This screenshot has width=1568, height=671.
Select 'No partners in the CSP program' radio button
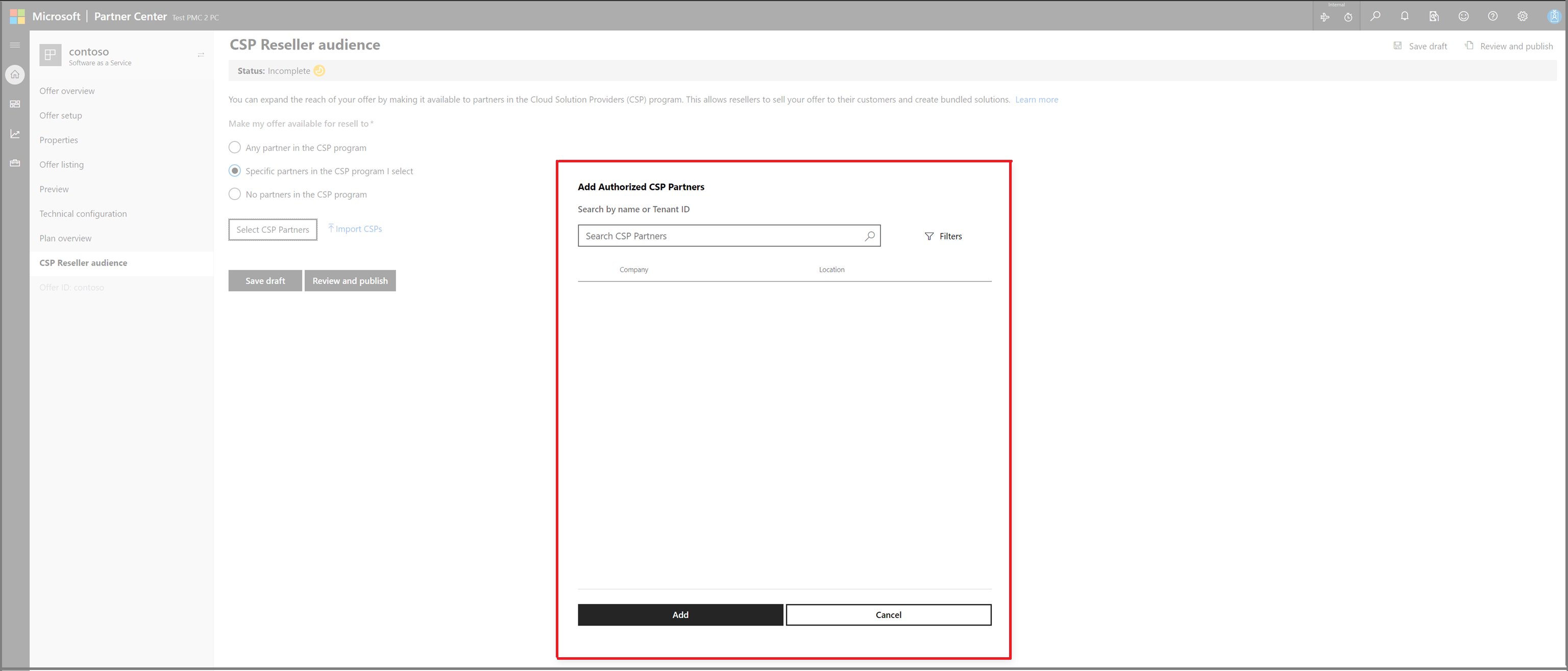(234, 194)
